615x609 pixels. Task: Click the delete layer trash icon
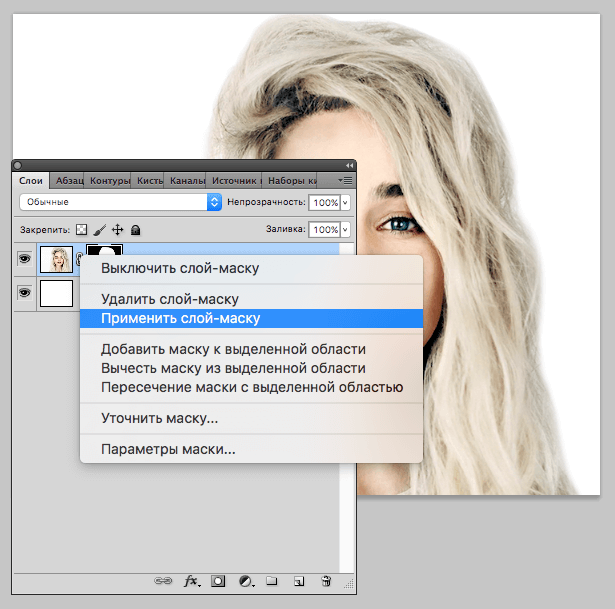coord(326,581)
